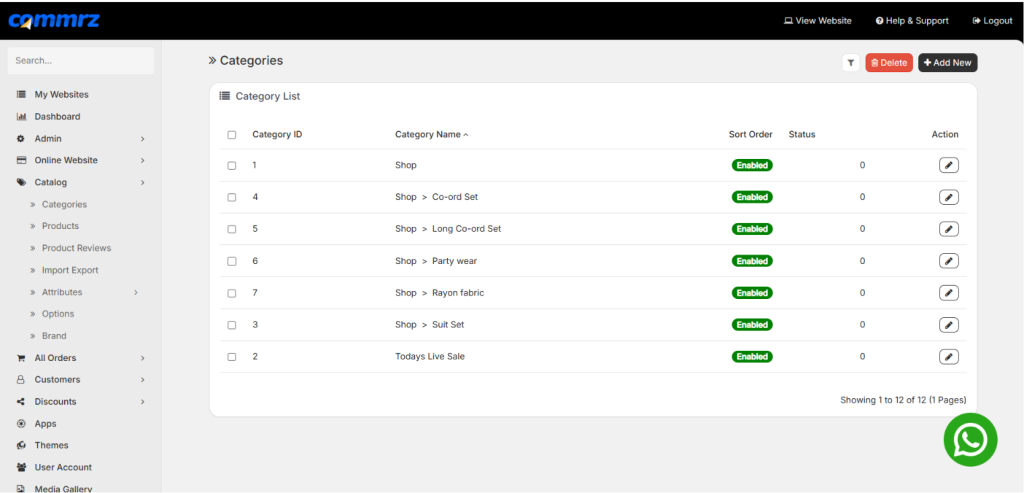The height and width of the screenshot is (493, 1024).
Task: Click the Admin gear icon
Action: pyautogui.click(x=21, y=138)
